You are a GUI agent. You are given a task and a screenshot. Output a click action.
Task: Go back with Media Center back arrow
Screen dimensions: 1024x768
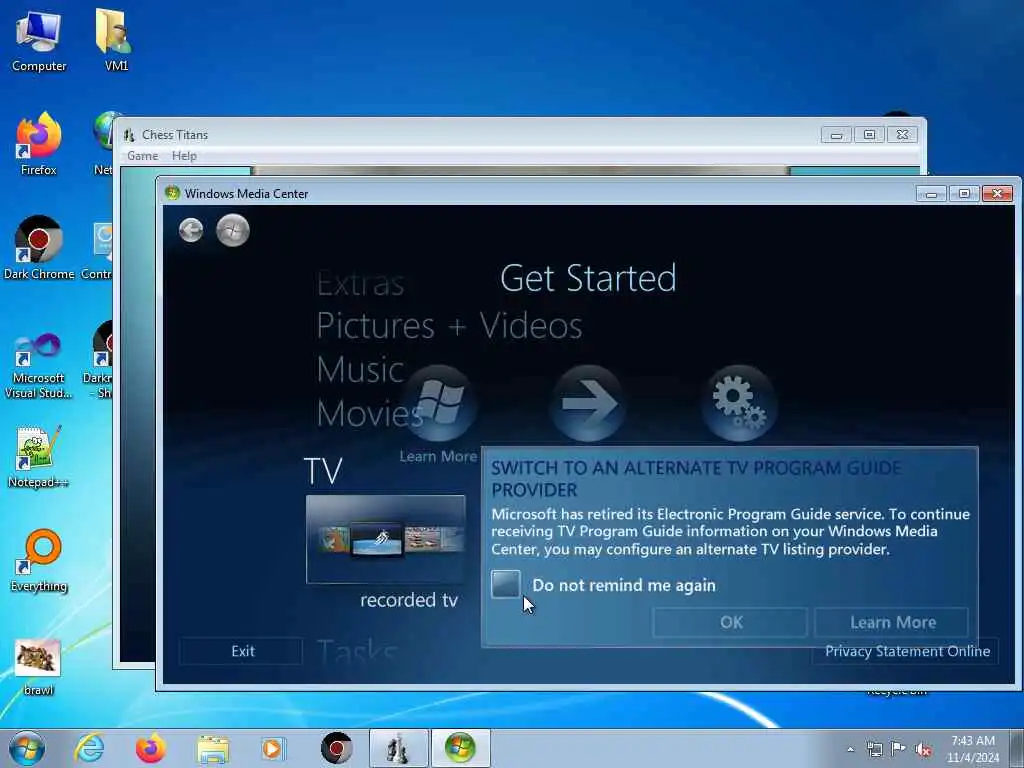[191, 230]
